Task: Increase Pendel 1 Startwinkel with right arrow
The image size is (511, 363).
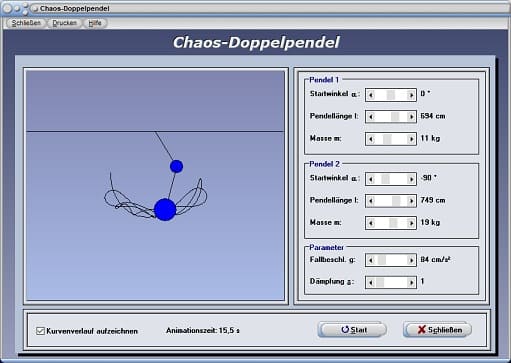Action: click(411, 95)
